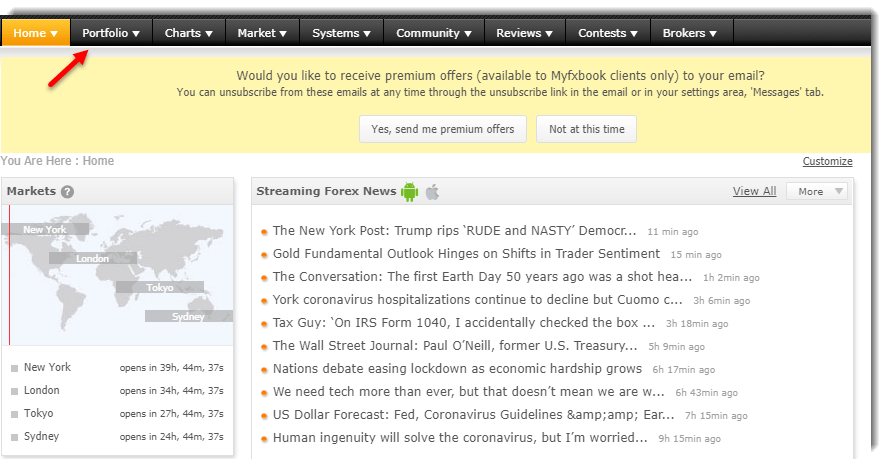Expand the Reviews menu

click(524, 33)
